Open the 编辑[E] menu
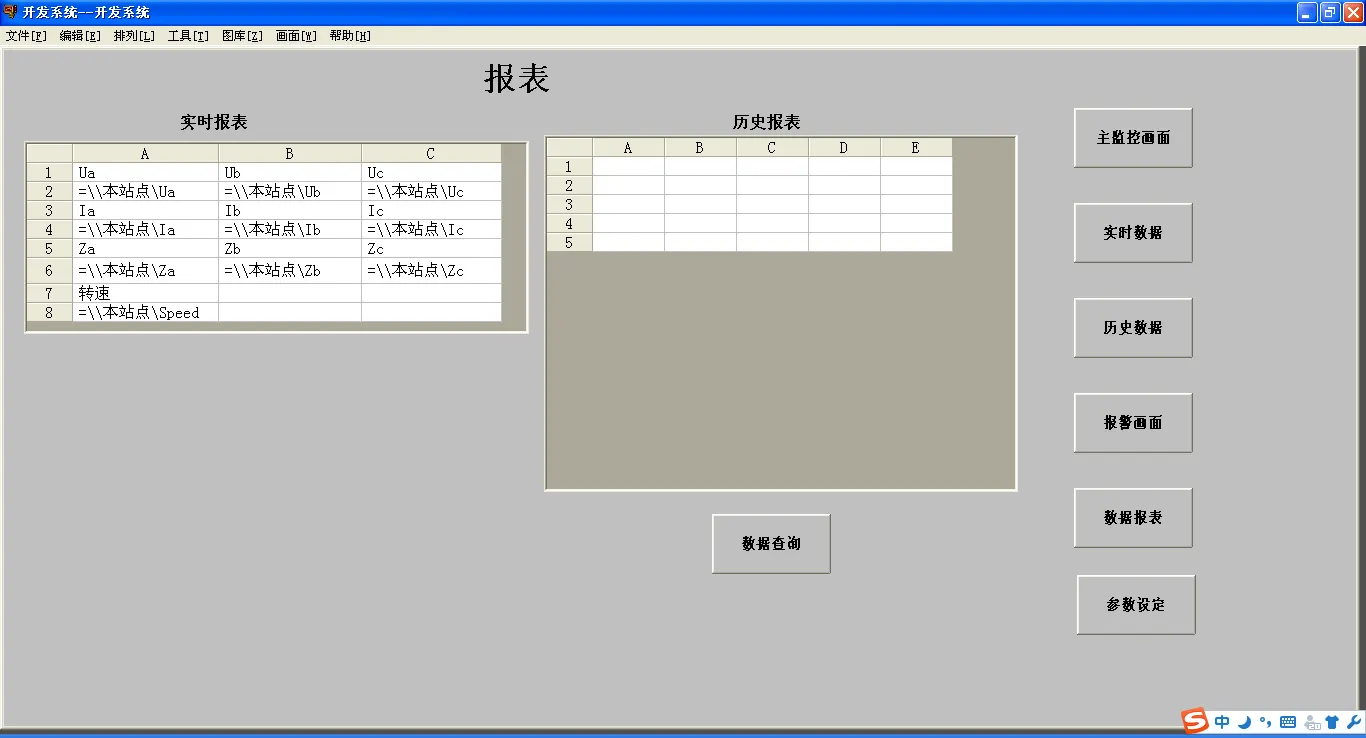The width and height of the screenshot is (1366, 738). tap(79, 34)
